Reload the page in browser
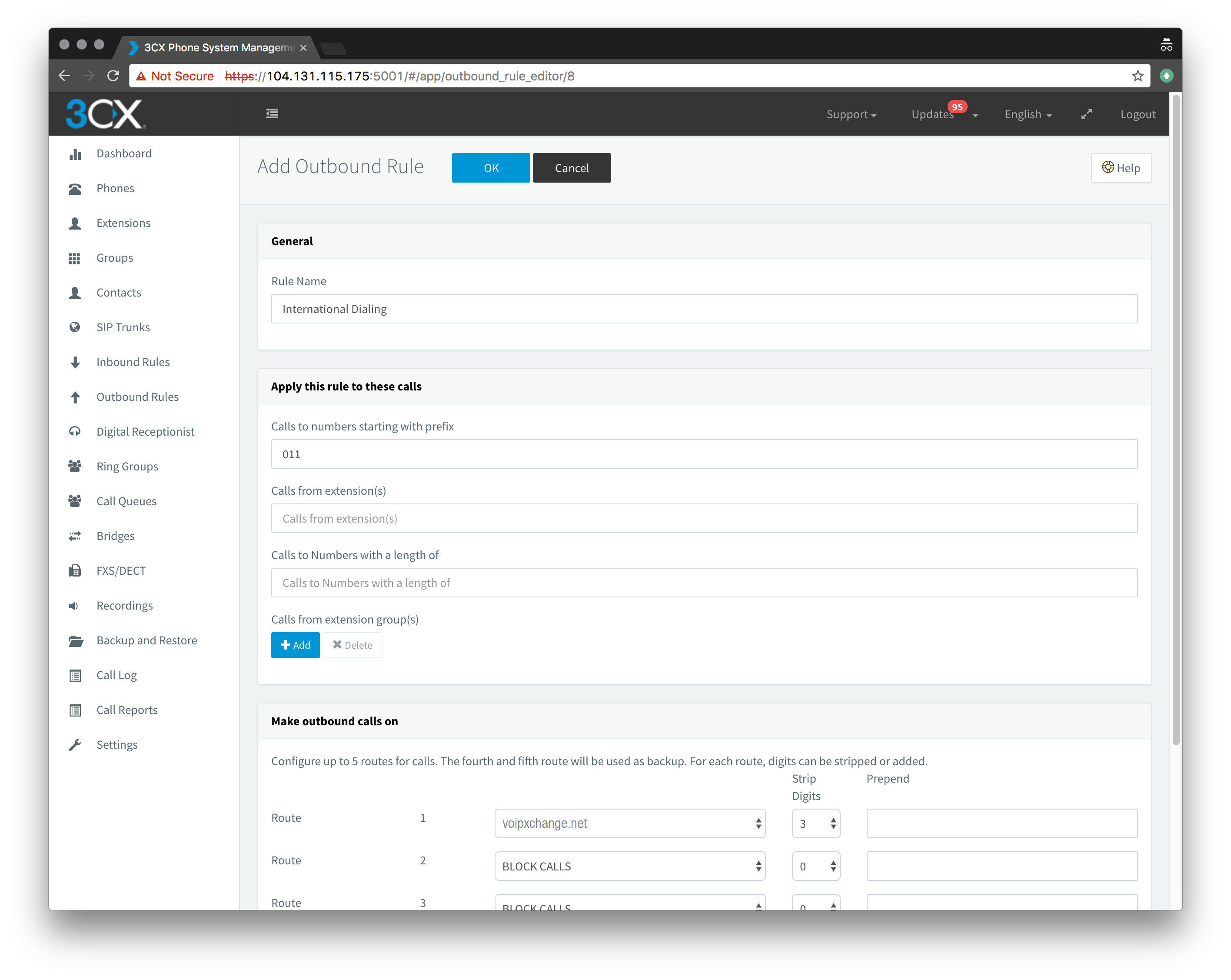The height and width of the screenshot is (980, 1231). click(x=113, y=76)
